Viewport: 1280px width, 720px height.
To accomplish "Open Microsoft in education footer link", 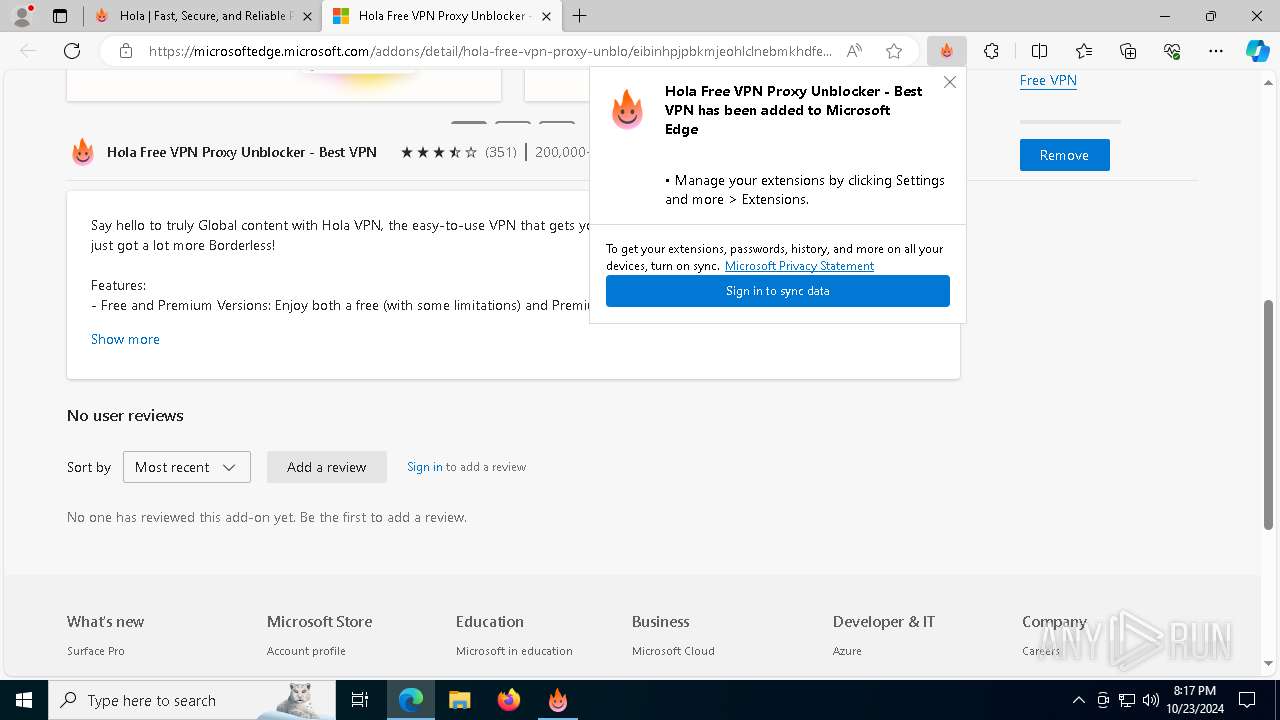I will tap(514, 651).
